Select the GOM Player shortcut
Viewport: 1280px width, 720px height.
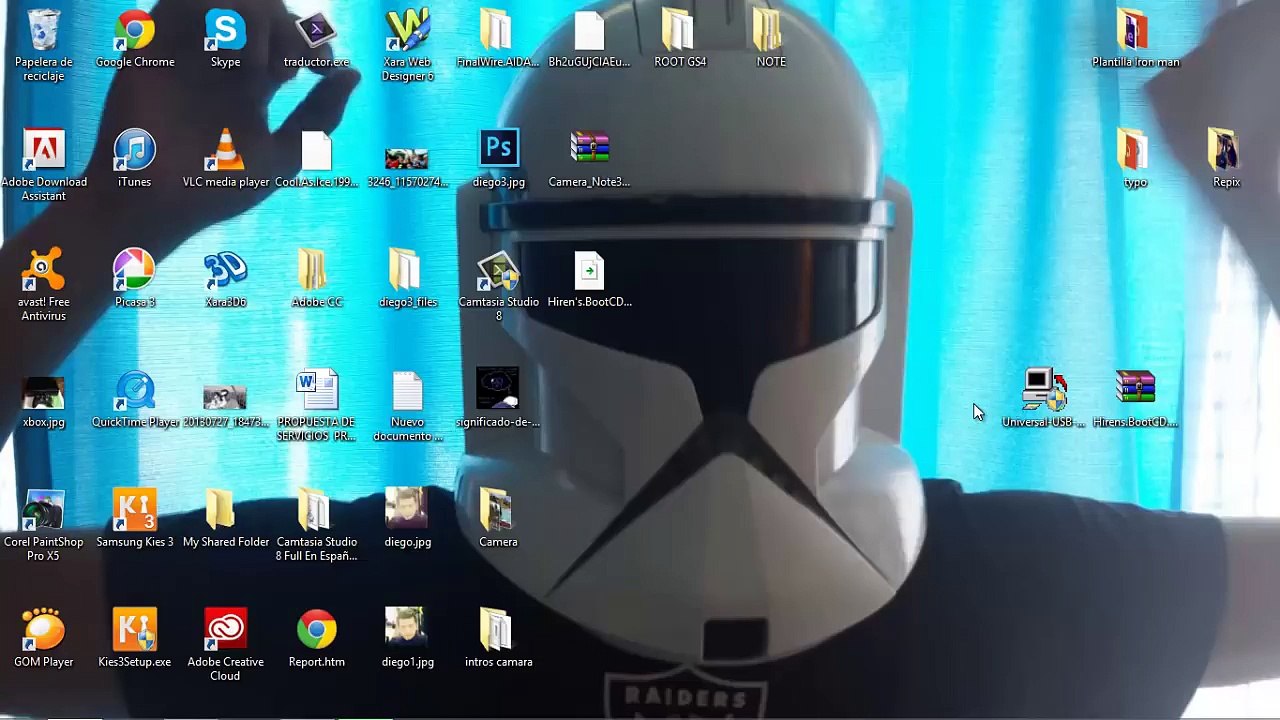(44, 630)
